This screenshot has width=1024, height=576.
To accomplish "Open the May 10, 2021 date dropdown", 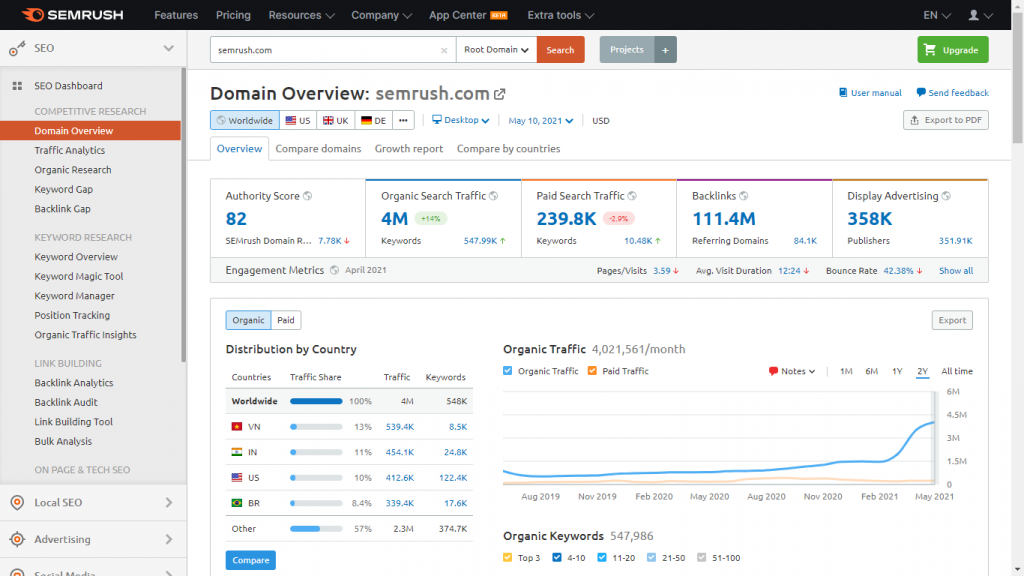I will click(541, 121).
